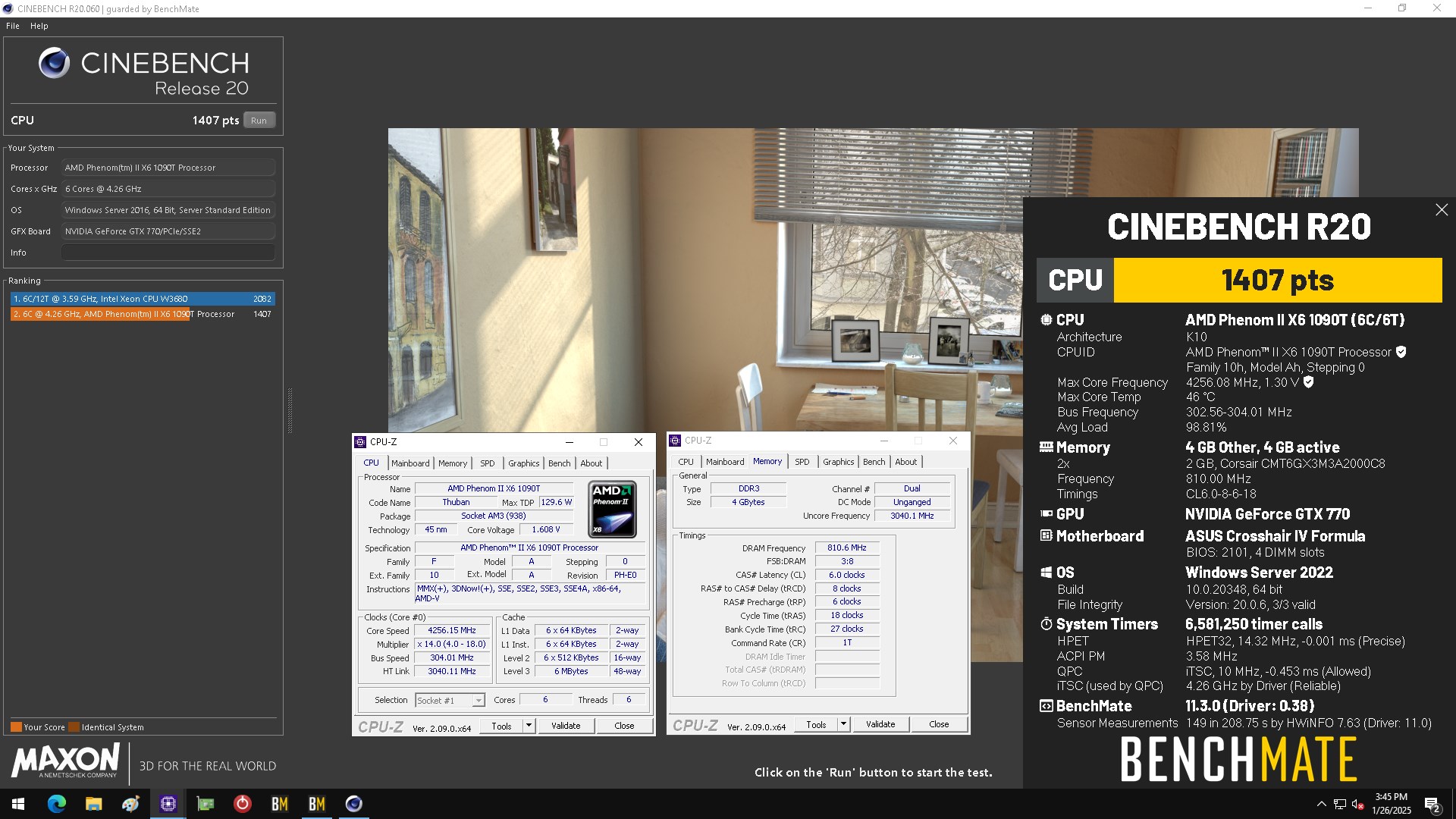Launch Microsoft Edge from taskbar
This screenshot has width=1456, height=819.
(x=57, y=804)
